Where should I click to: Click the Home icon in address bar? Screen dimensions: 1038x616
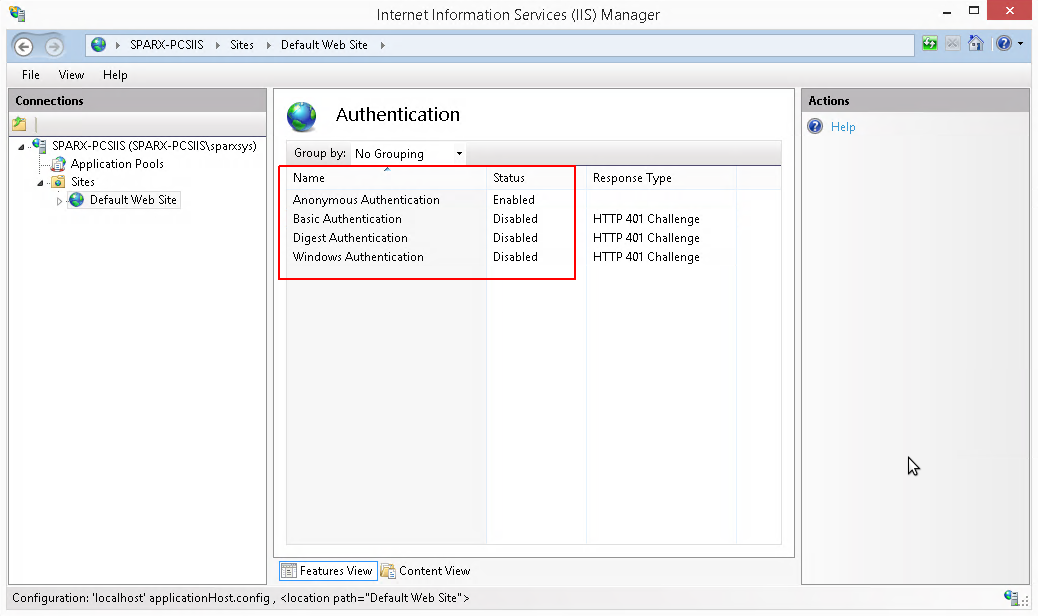976,44
